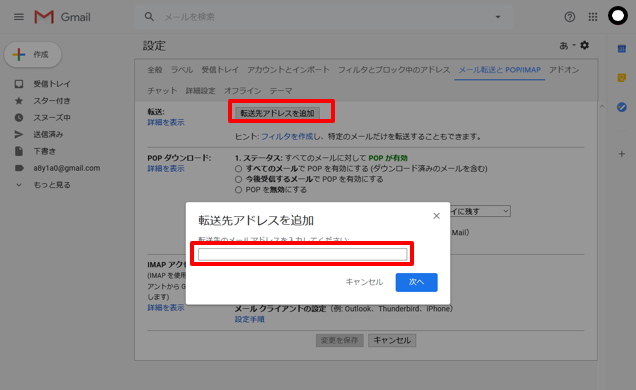Select 今後受信するメールで POP を有効にする radio
636x390 pixels.
click(x=238, y=179)
